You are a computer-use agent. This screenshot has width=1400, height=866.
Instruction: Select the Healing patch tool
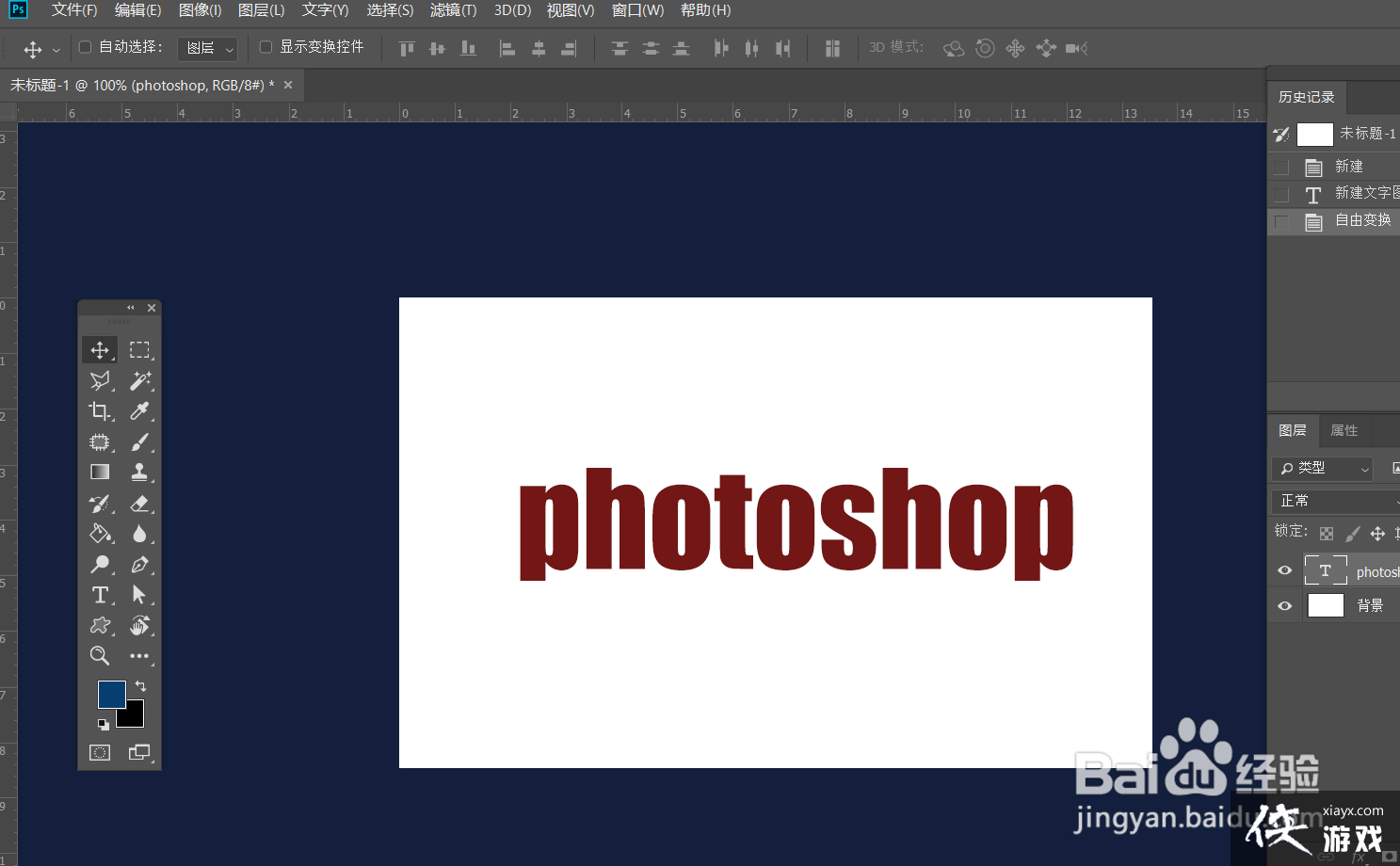coord(100,441)
